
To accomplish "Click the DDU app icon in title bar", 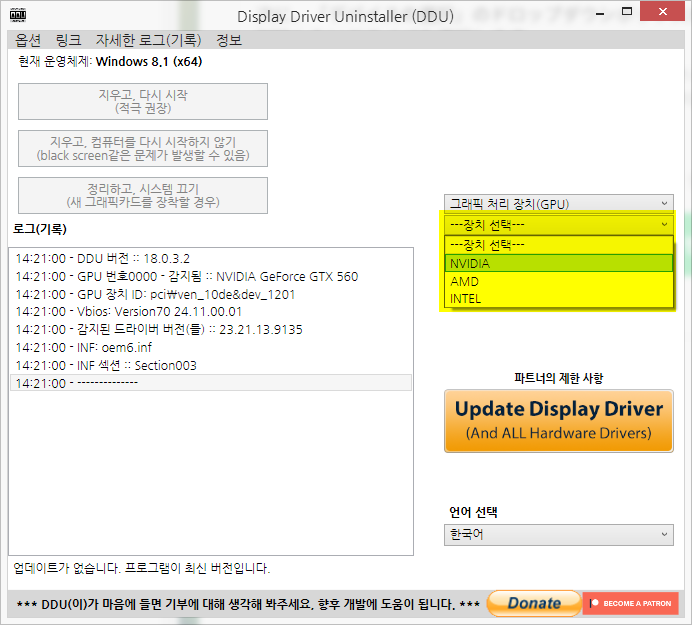I will [18, 15].
